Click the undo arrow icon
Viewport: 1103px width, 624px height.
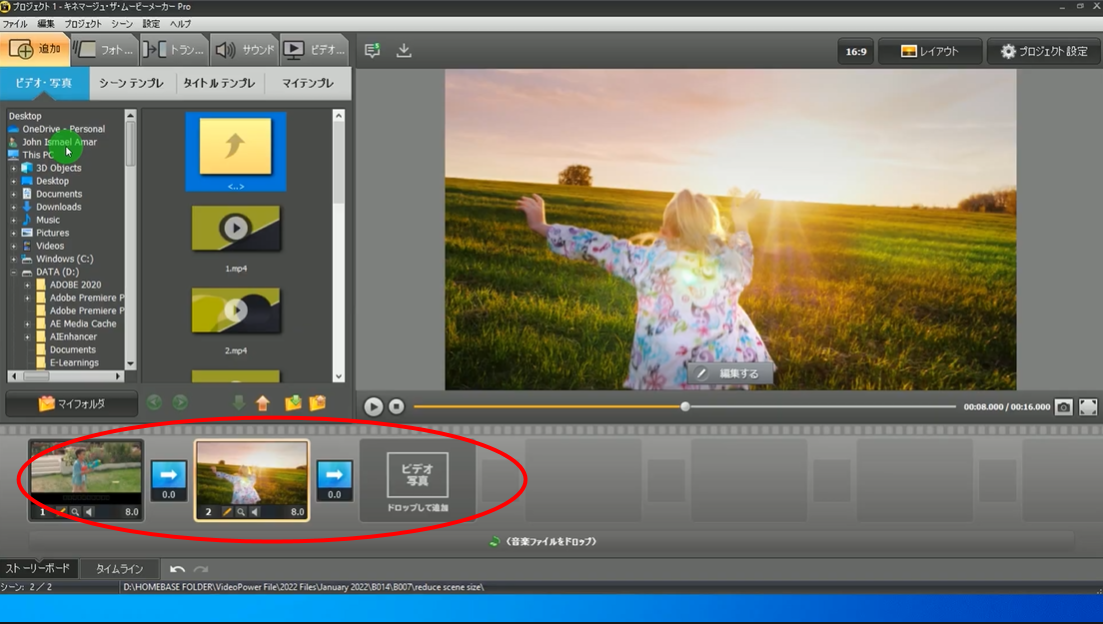tap(177, 569)
